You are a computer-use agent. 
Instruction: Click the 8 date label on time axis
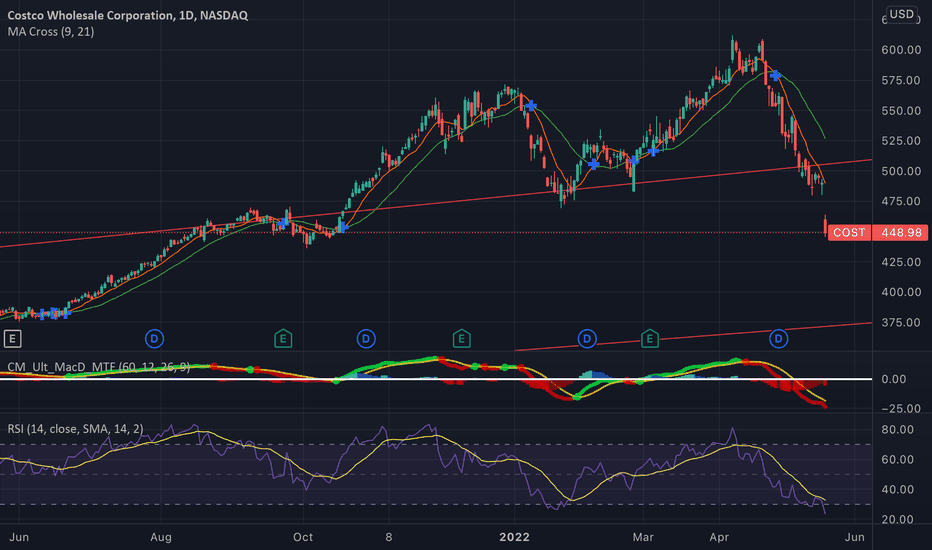(x=389, y=538)
